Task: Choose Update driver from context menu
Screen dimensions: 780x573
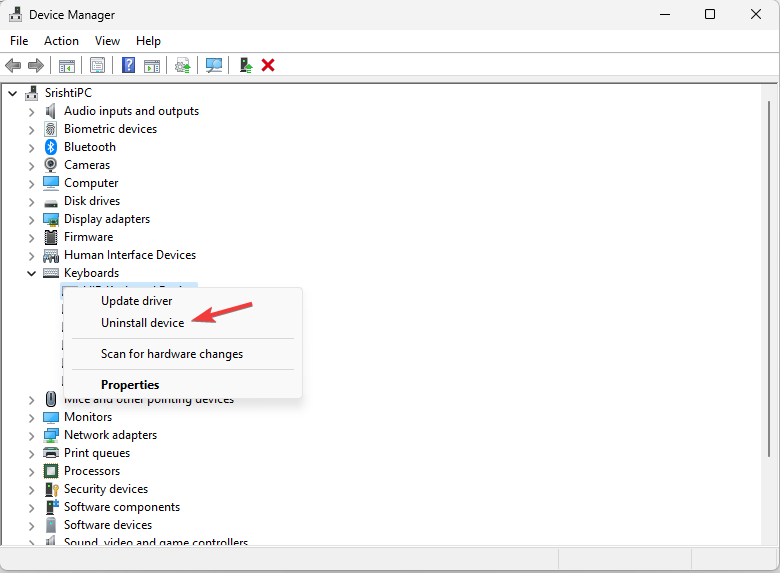Action: (136, 301)
